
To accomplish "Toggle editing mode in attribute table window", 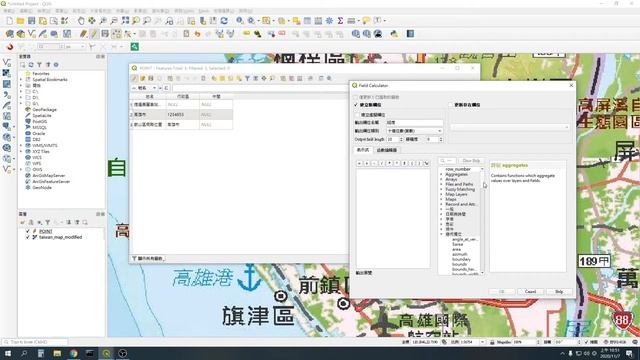I will click(134, 78).
